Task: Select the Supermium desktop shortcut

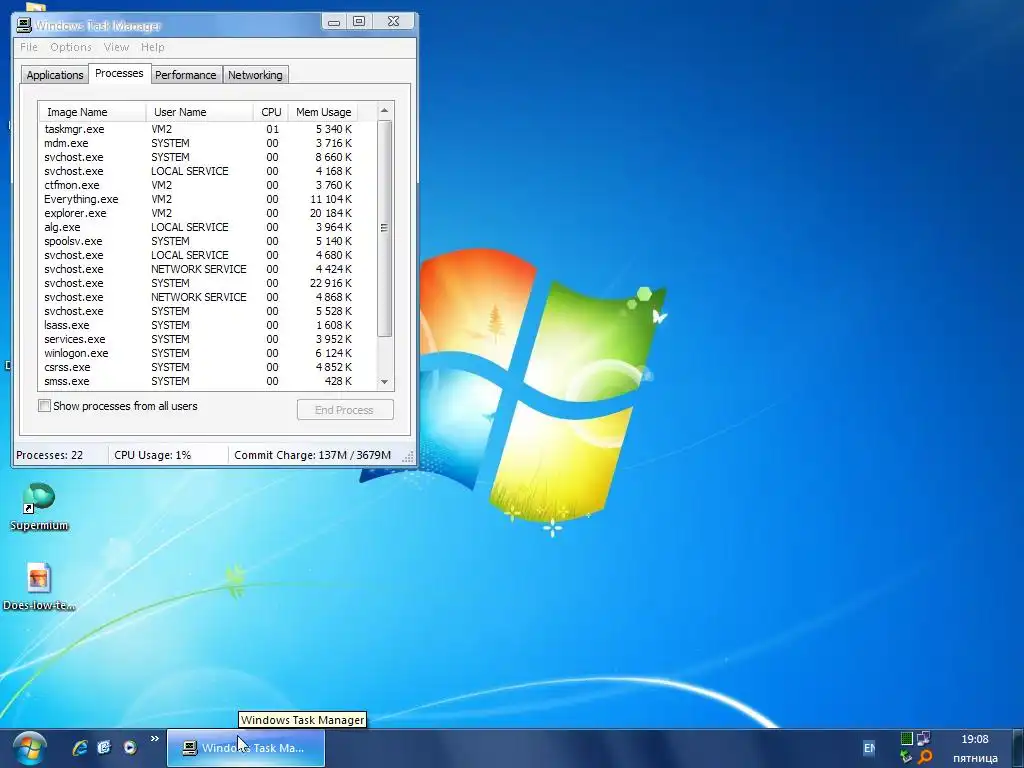Action: [x=39, y=507]
